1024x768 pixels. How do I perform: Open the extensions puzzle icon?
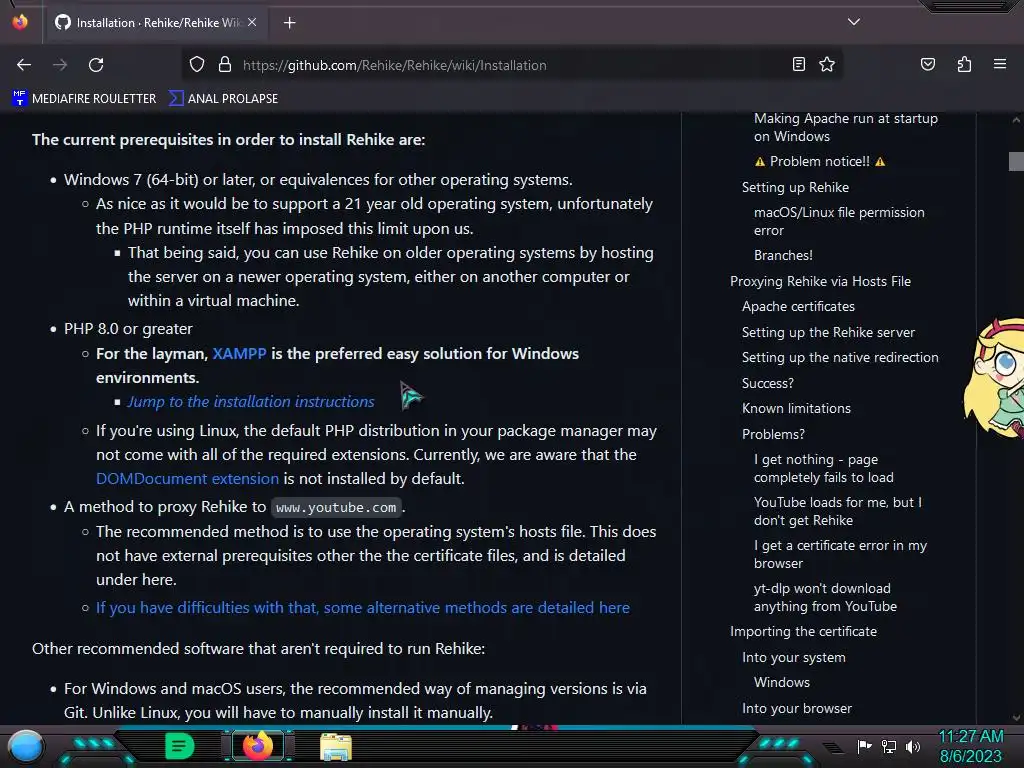(x=964, y=64)
